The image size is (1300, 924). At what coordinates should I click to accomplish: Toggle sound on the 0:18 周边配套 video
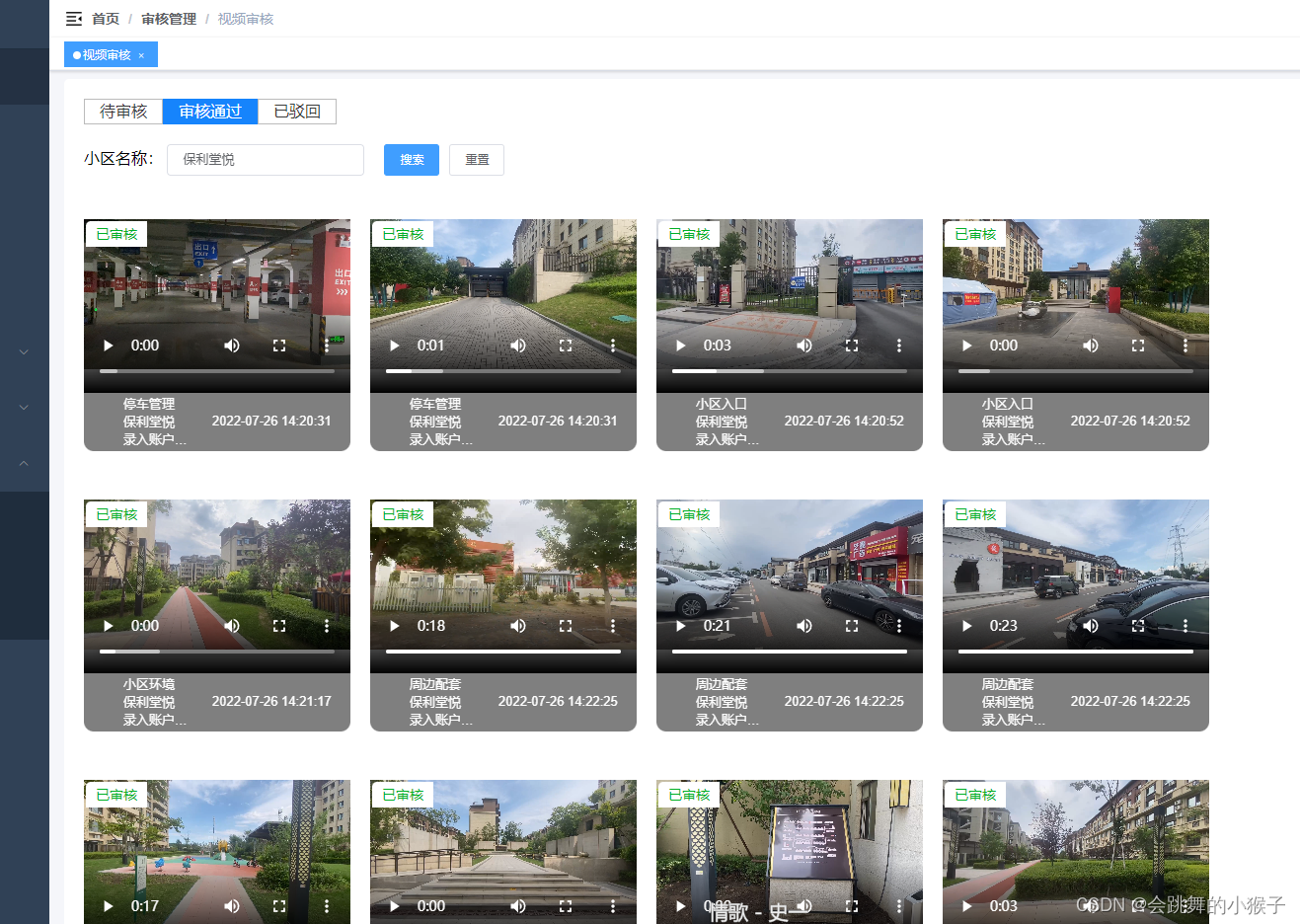[517, 626]
